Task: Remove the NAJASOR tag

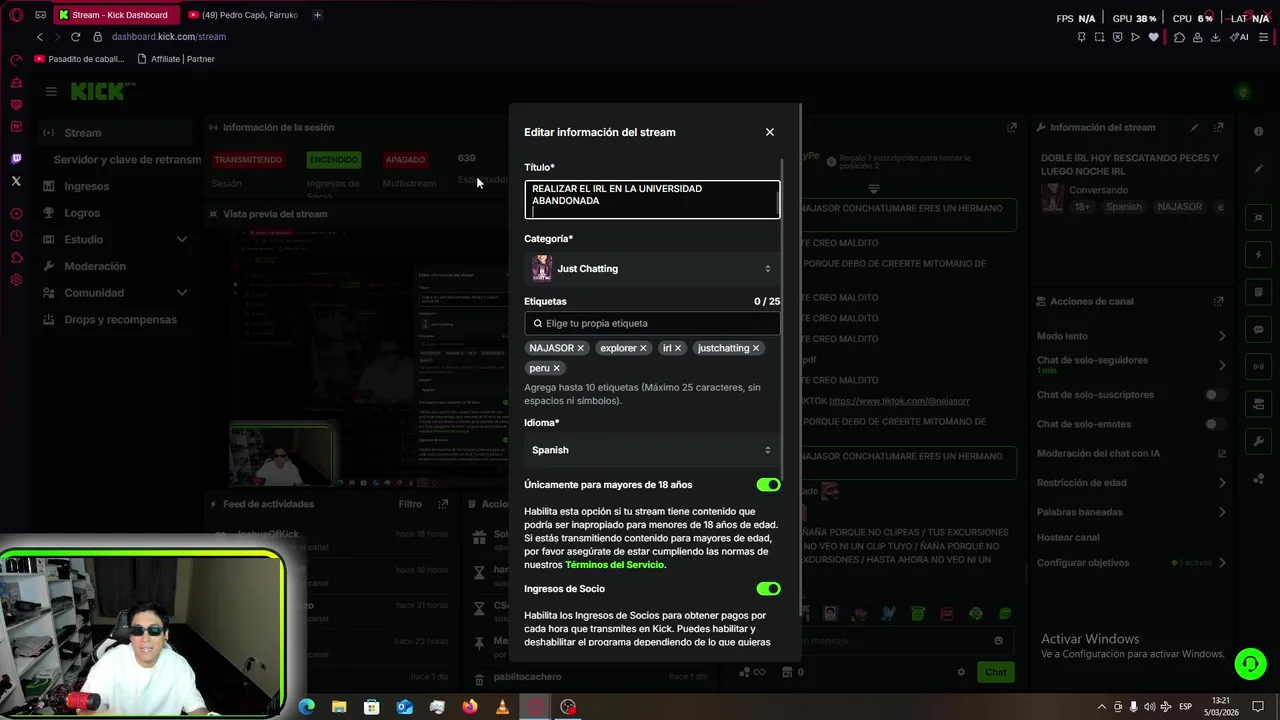Action: click(580, 348)
